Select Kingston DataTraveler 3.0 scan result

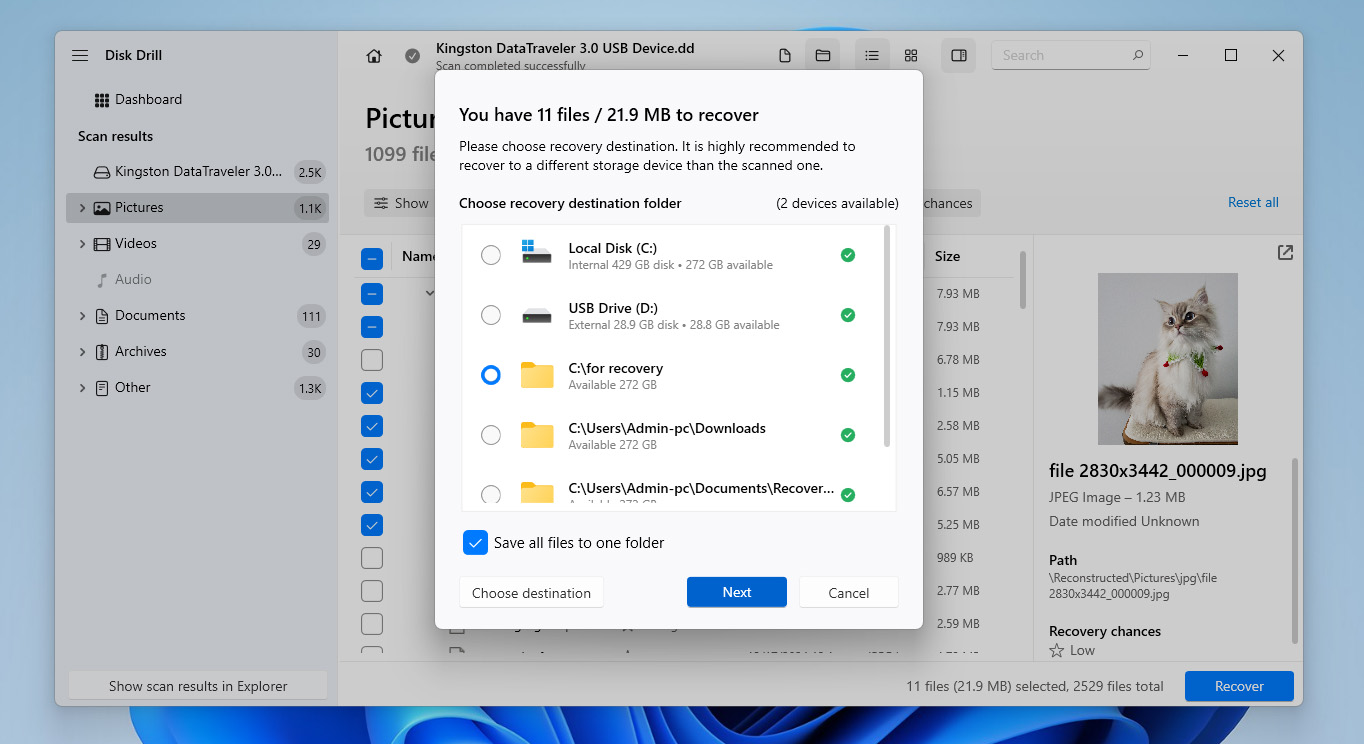tap(197, 172)
